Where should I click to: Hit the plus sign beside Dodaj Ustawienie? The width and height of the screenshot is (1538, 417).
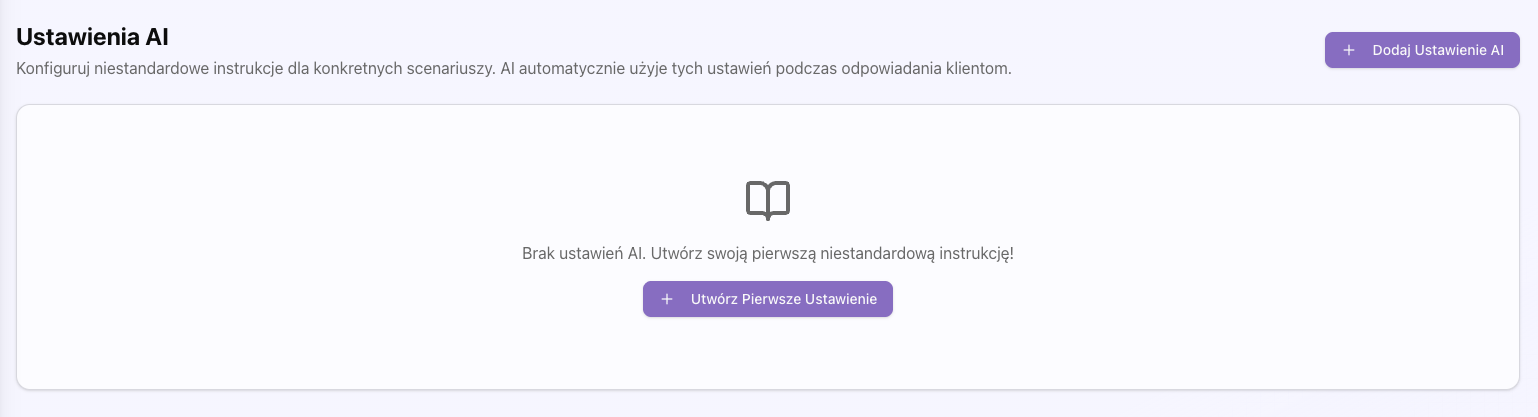point(1349,50)
